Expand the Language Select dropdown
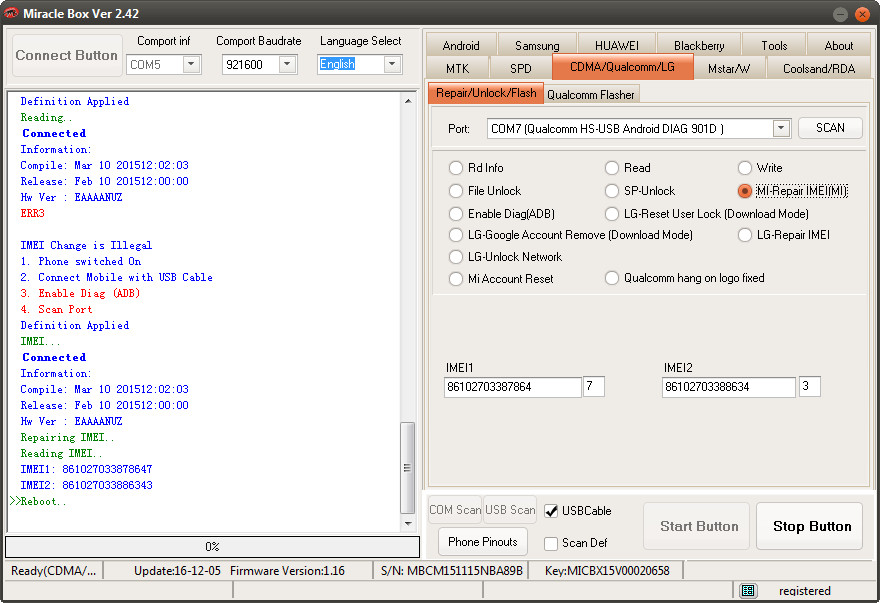Viewport: 880px width, 603px height. pos(392,64)
